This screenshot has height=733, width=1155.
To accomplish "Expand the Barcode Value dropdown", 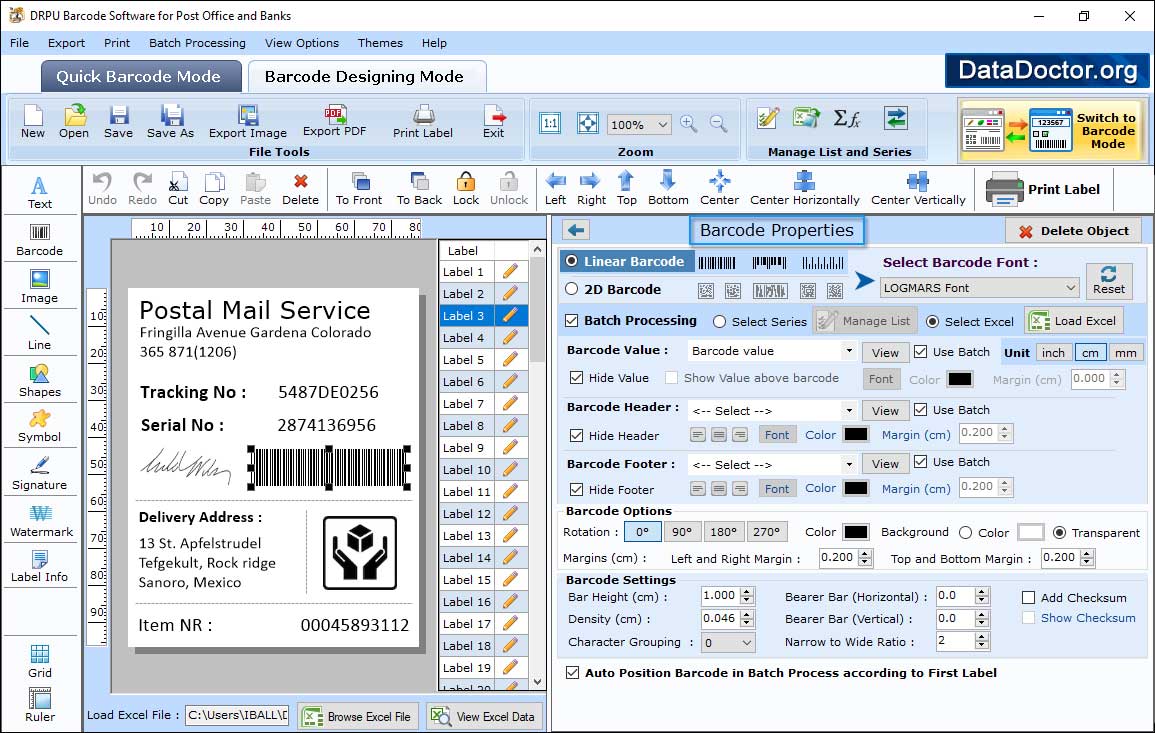I will pyautogui.click(x=849, y=351).
